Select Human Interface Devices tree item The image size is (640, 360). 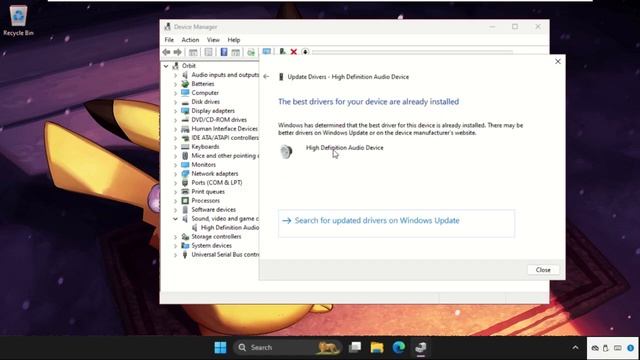224,129
